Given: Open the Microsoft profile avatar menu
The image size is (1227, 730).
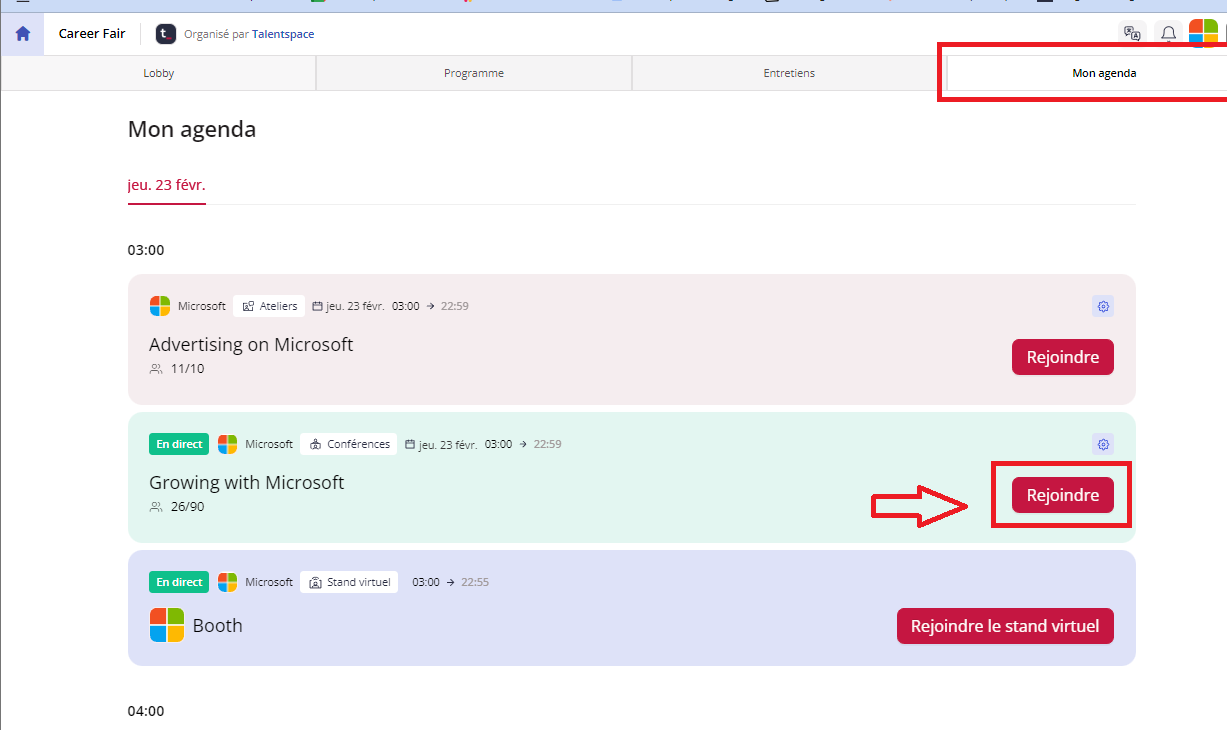Looking at the screenshot, I should pos(1203,33).
